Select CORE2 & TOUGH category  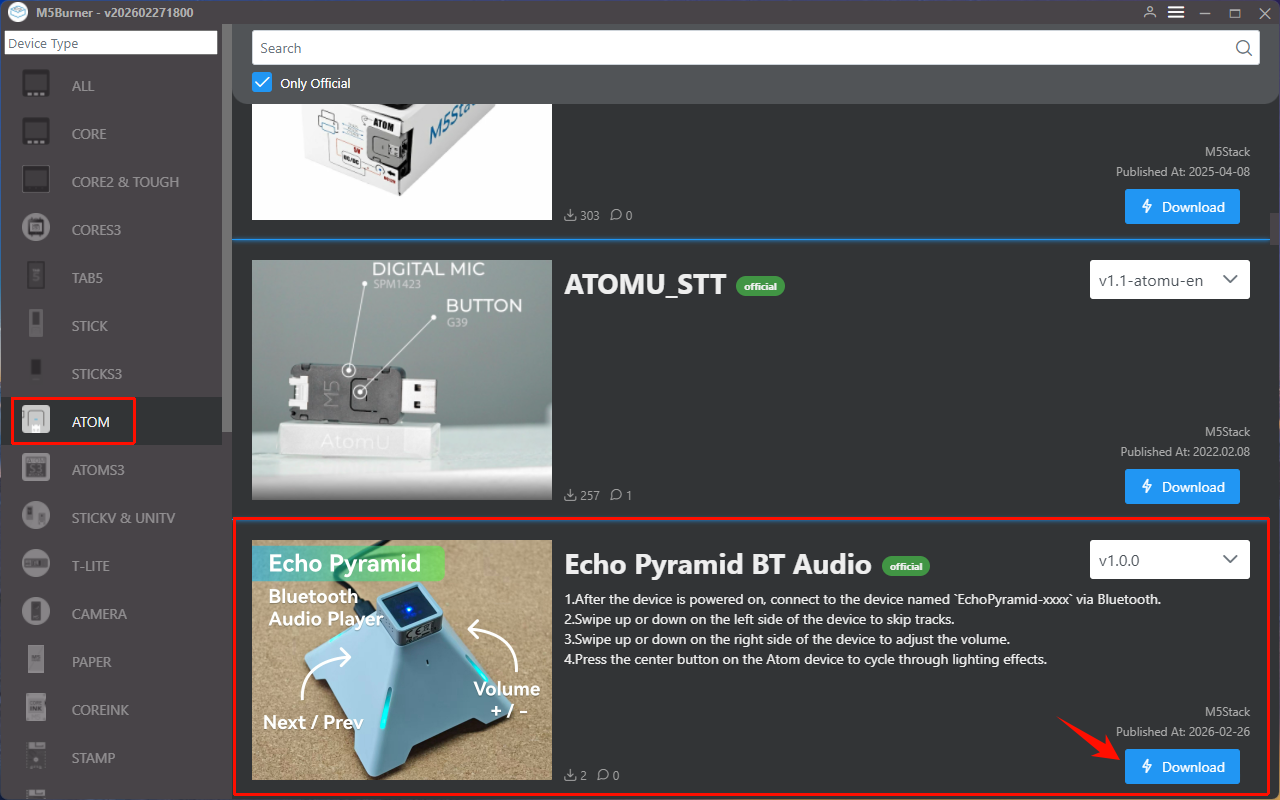(x=125, y=182)
